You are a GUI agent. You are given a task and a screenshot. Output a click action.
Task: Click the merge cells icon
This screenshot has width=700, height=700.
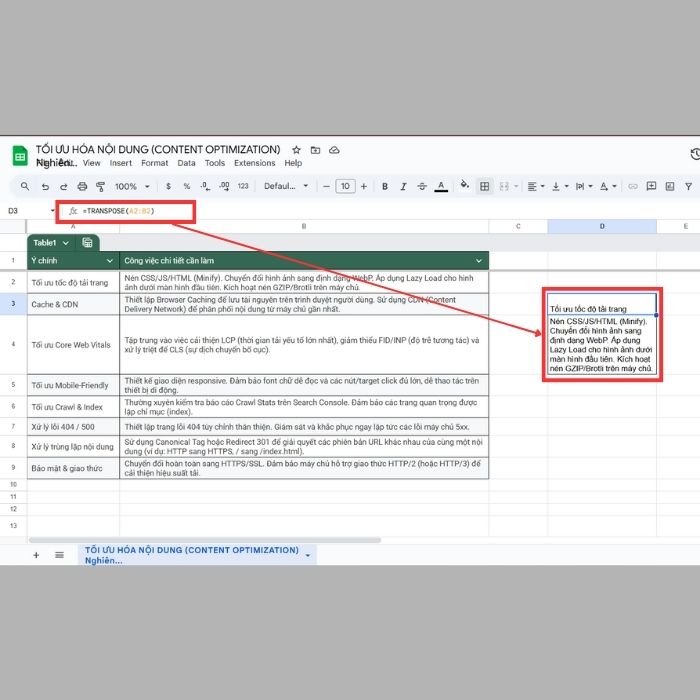pos(504,186)
